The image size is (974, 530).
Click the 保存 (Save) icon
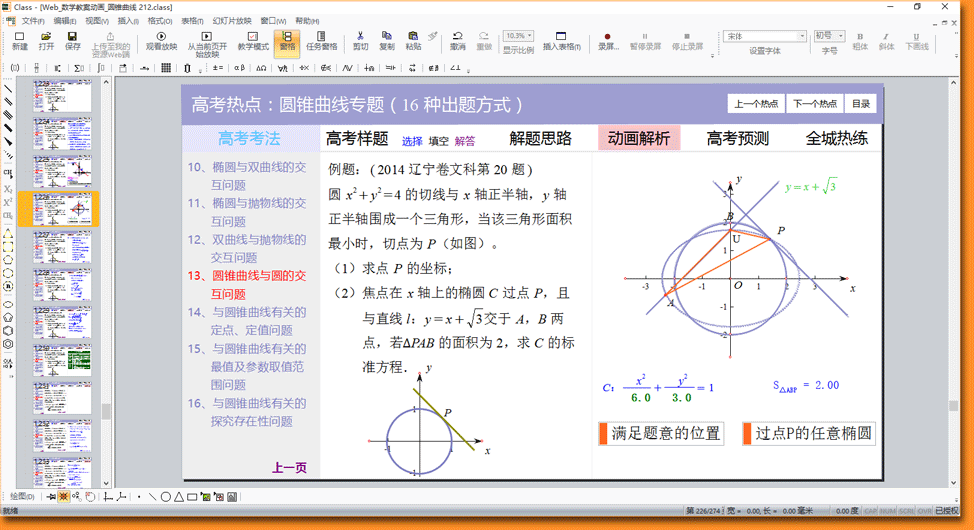pos(73,40)
